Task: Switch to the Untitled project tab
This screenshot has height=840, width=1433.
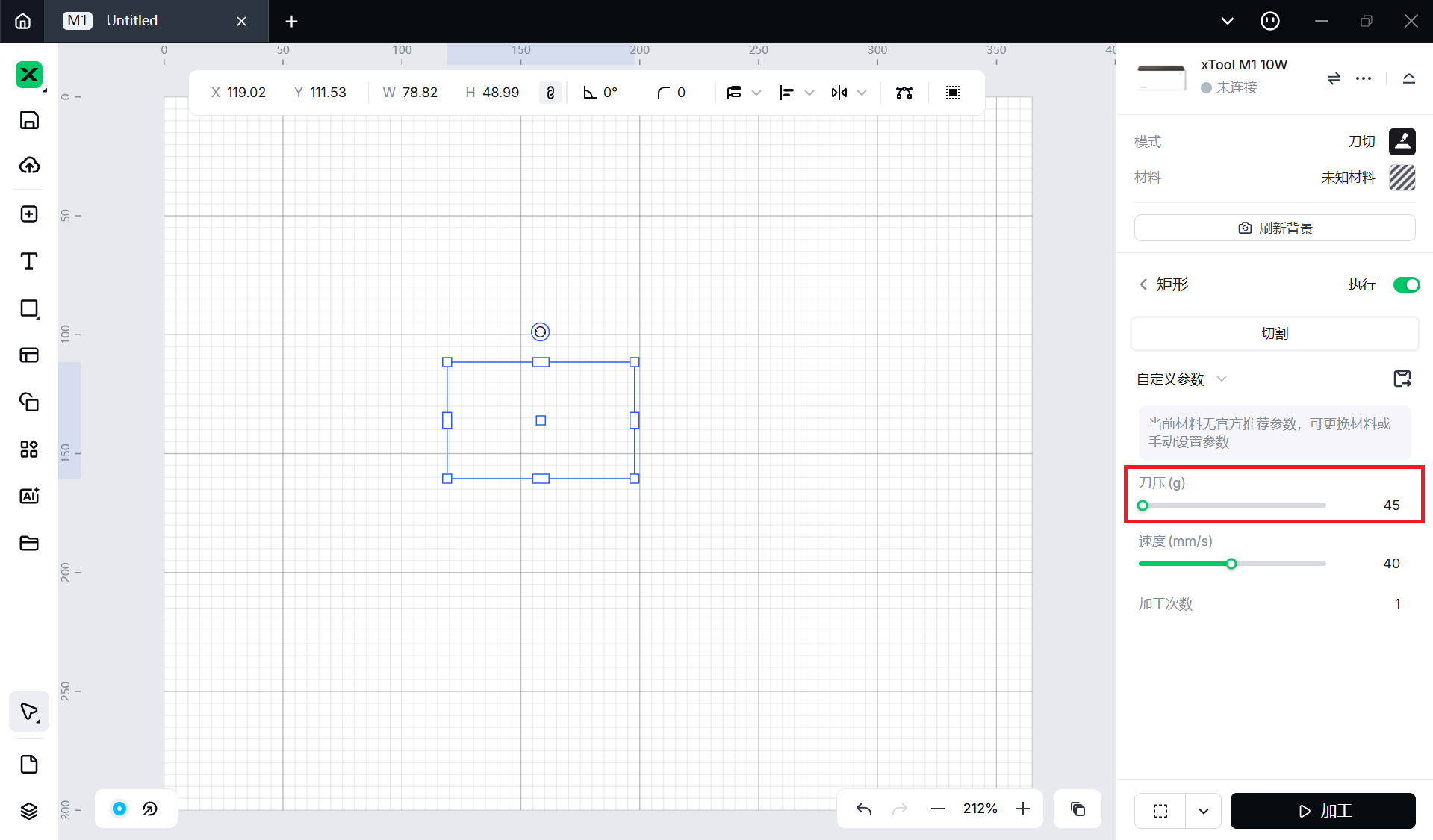Action: pyautogui.click(x=132, y=21)
